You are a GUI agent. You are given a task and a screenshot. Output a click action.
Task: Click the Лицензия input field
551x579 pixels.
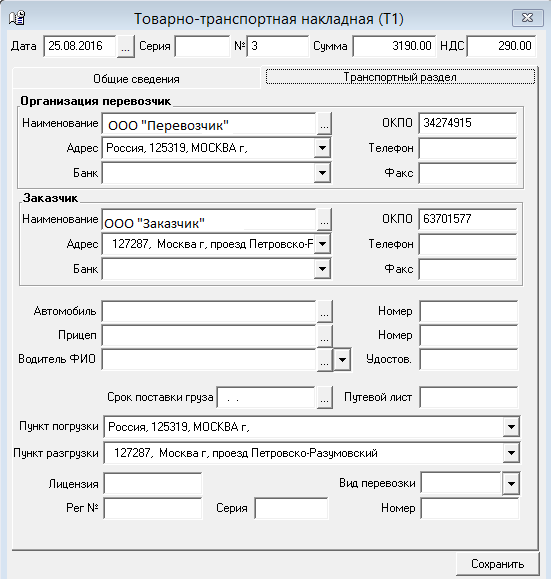[153, 483]
